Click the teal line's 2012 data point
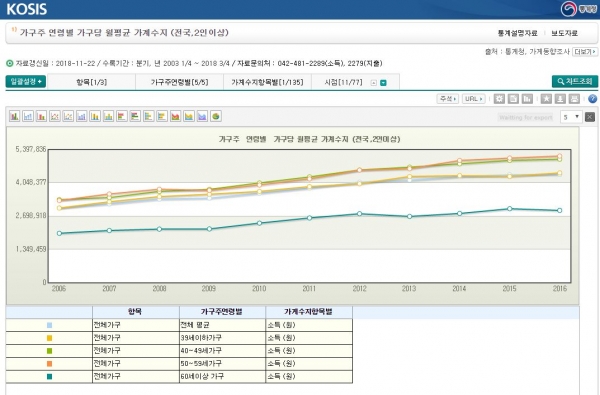The height and width of the screenshot is (395, 600). [x=359, y=214]
